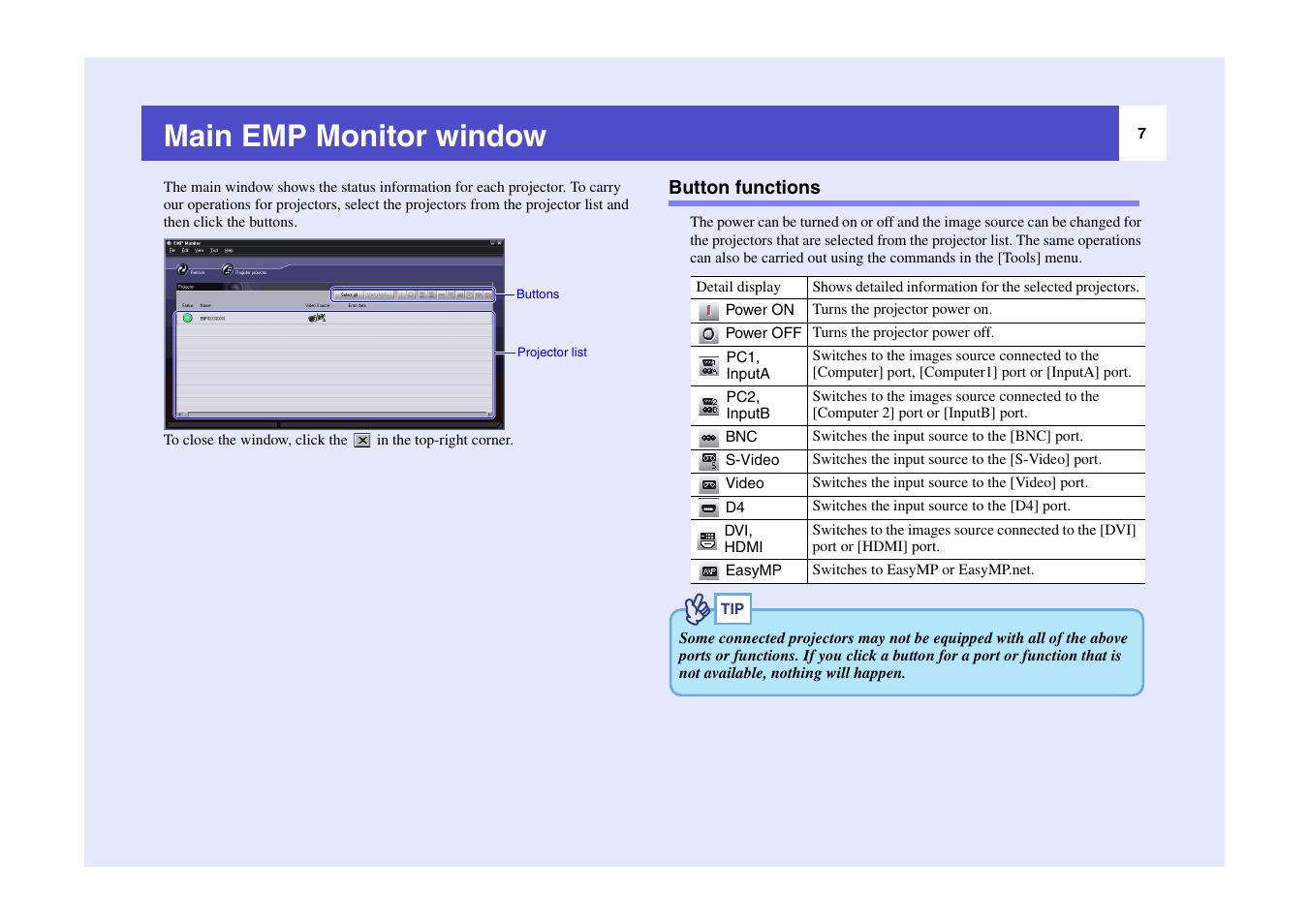Click the hand TIP icon above the tip box
Viewport: 1309px width, 924px height.
pyautogui.click(x=698, y=608)
